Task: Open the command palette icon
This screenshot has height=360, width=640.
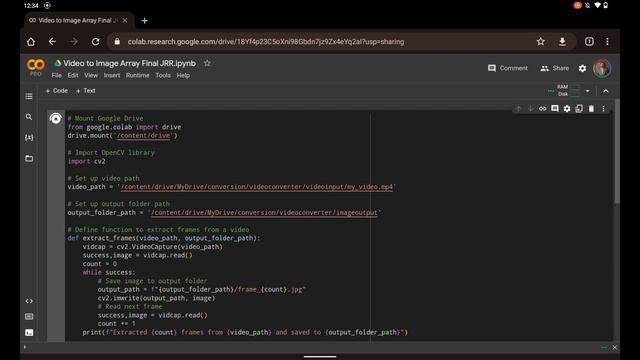Action: [x=29, y=316]
